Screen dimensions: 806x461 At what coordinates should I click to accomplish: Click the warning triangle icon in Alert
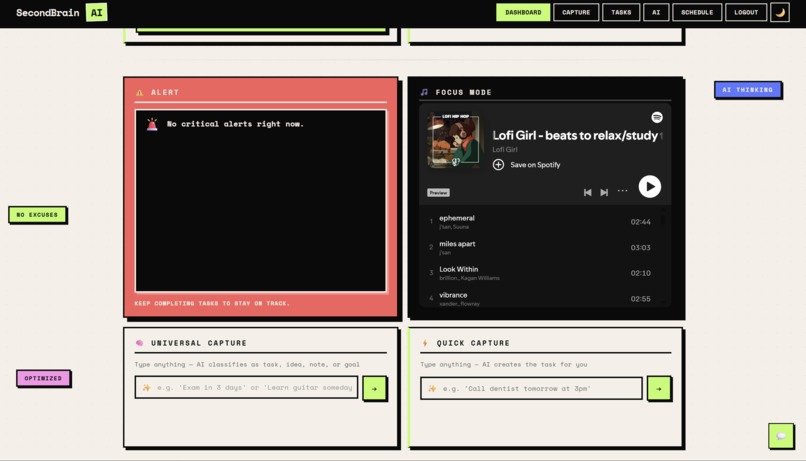click(x=139, y=93)
